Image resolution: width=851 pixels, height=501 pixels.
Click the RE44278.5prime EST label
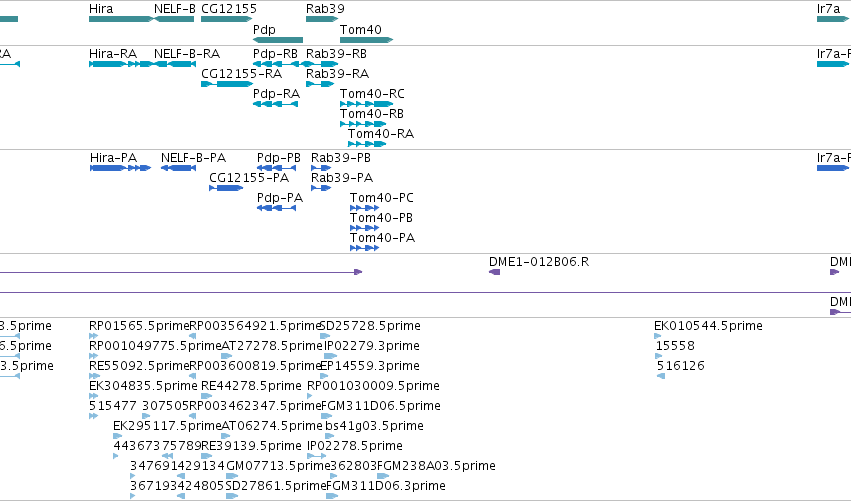point(251,386)
